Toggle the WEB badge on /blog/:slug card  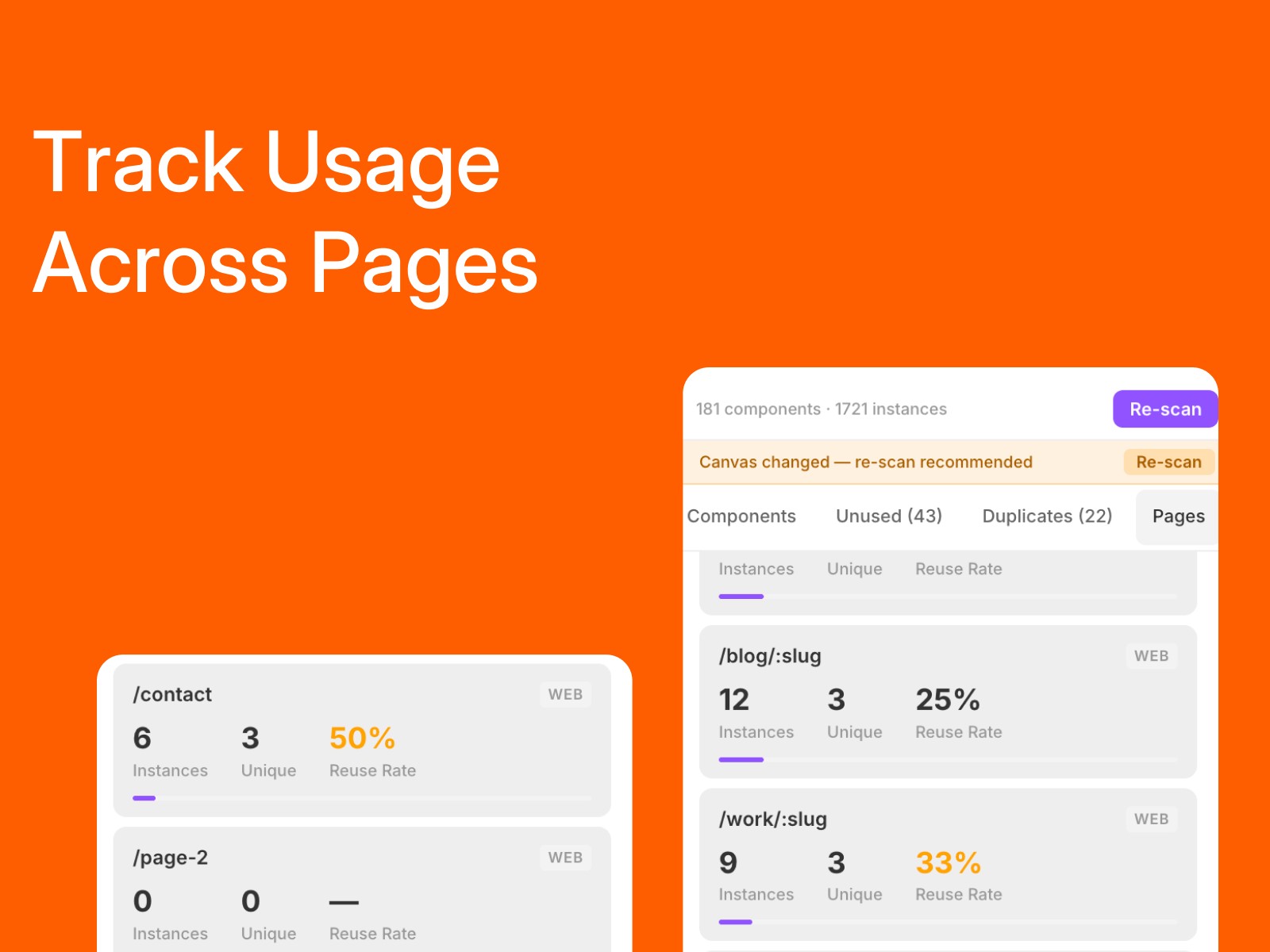(x=1151, y=656)
